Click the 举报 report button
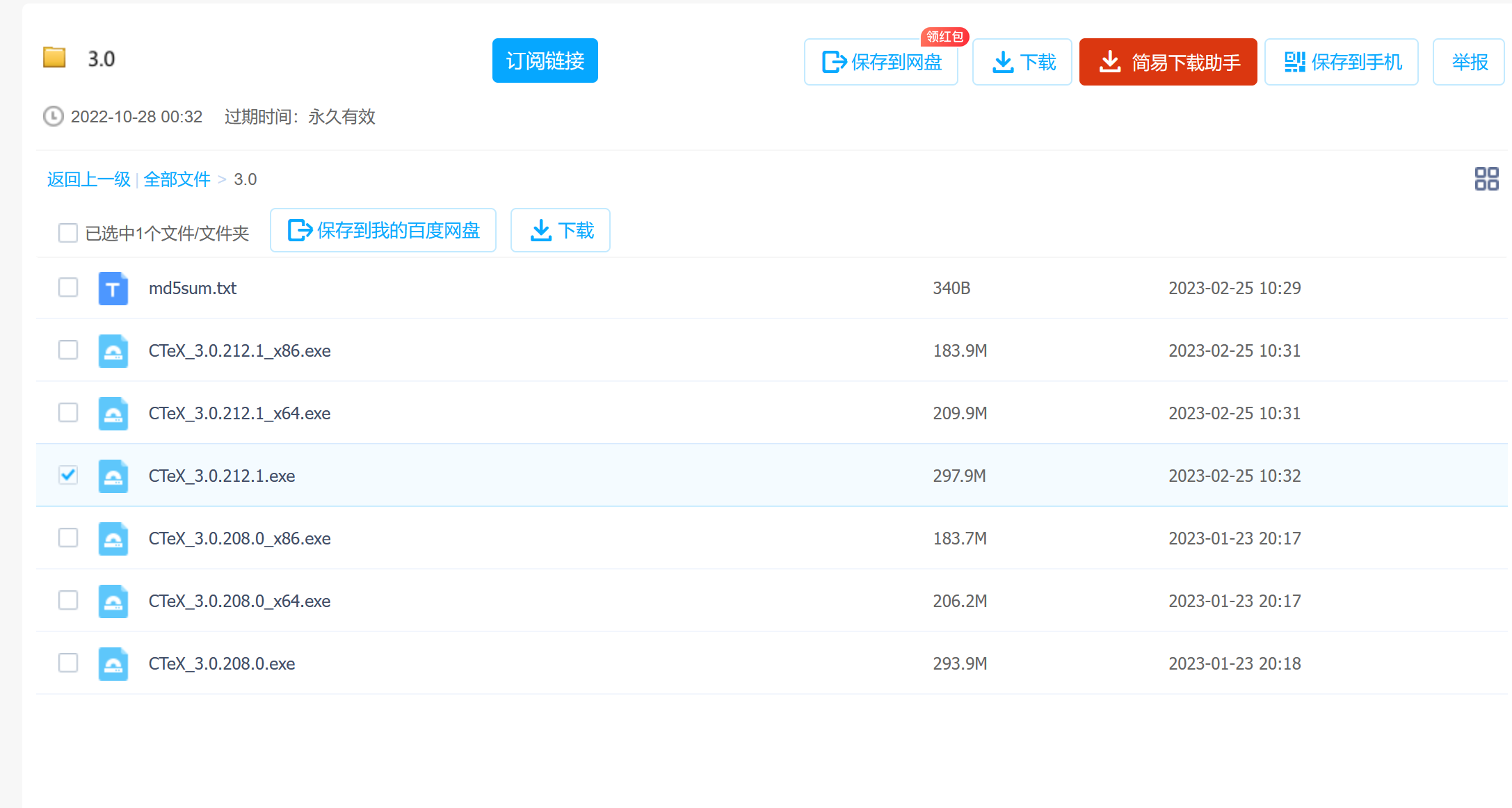Image resolution: width=1512 pixels, height=808 pixels. pyautogui.click(x=1469, y=62)
